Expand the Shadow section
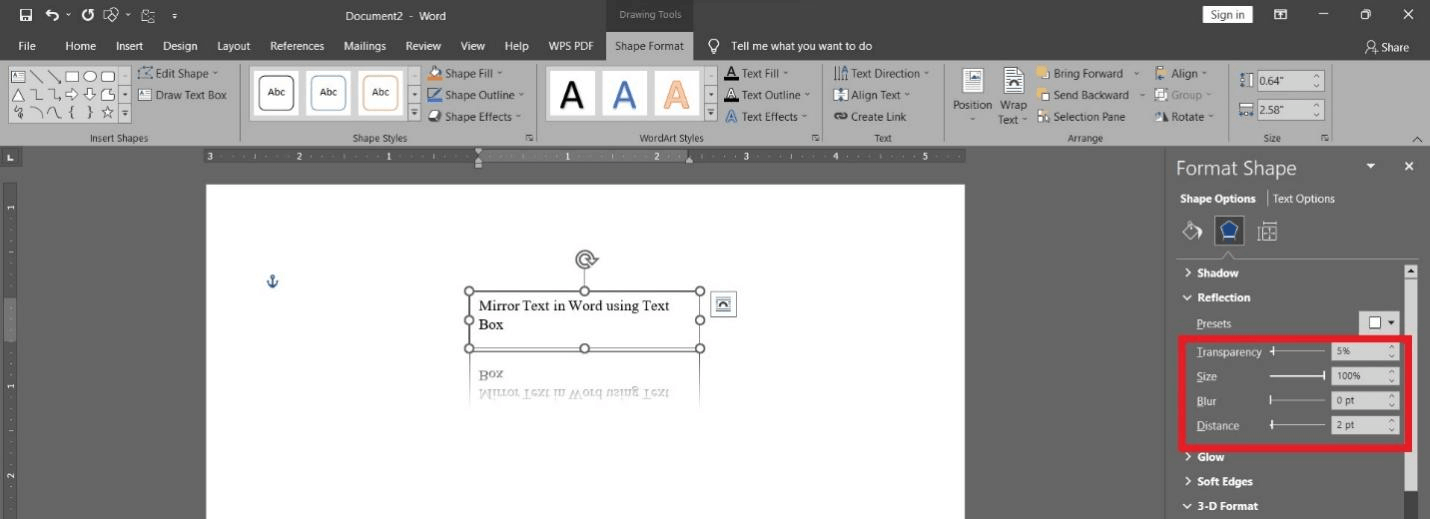This screenshot has width=1430, height=519. (1211, 273)
